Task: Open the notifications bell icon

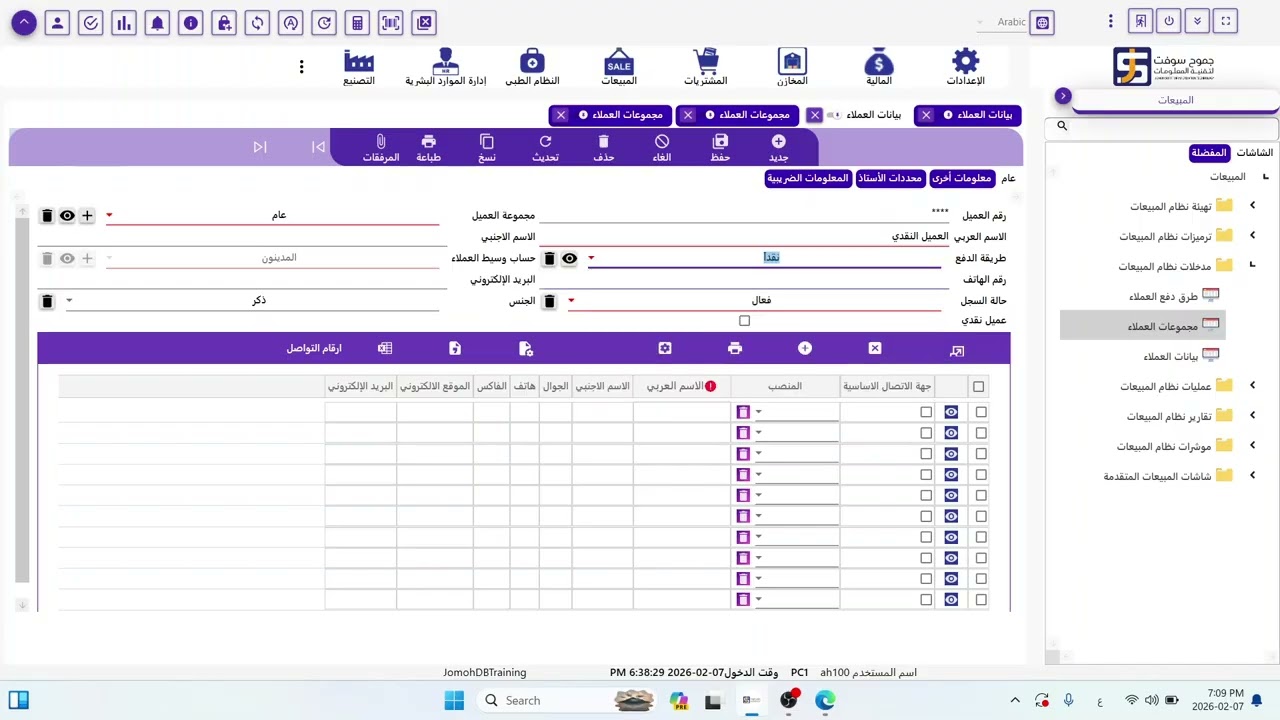Action: (x=158, y=22)
